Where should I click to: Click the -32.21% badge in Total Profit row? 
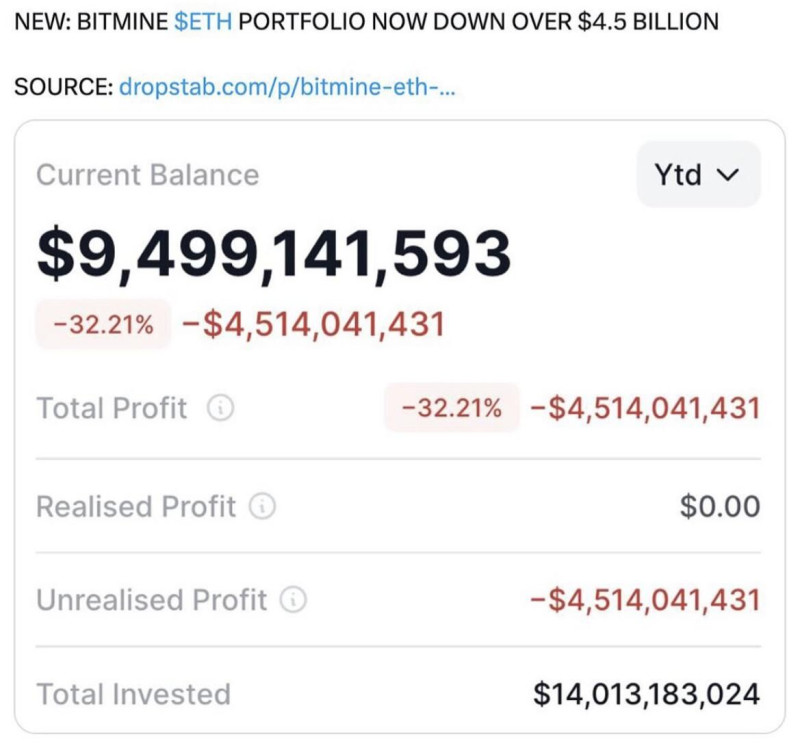pyautogui.click(x=452, y=408)
